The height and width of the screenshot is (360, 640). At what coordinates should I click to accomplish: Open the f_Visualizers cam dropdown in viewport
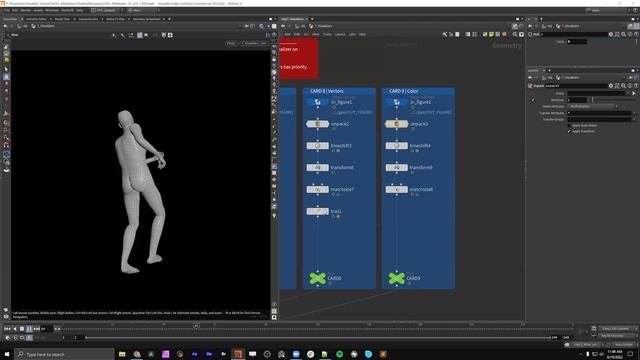pos(254,43)
